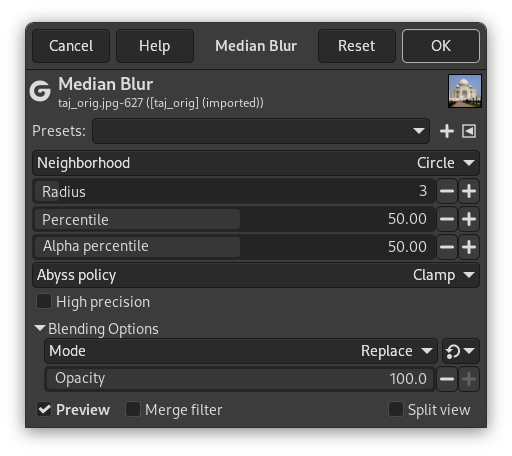Confirm the filter with OK
Viewport: 512px width, 456px height.
coord(441,46)
